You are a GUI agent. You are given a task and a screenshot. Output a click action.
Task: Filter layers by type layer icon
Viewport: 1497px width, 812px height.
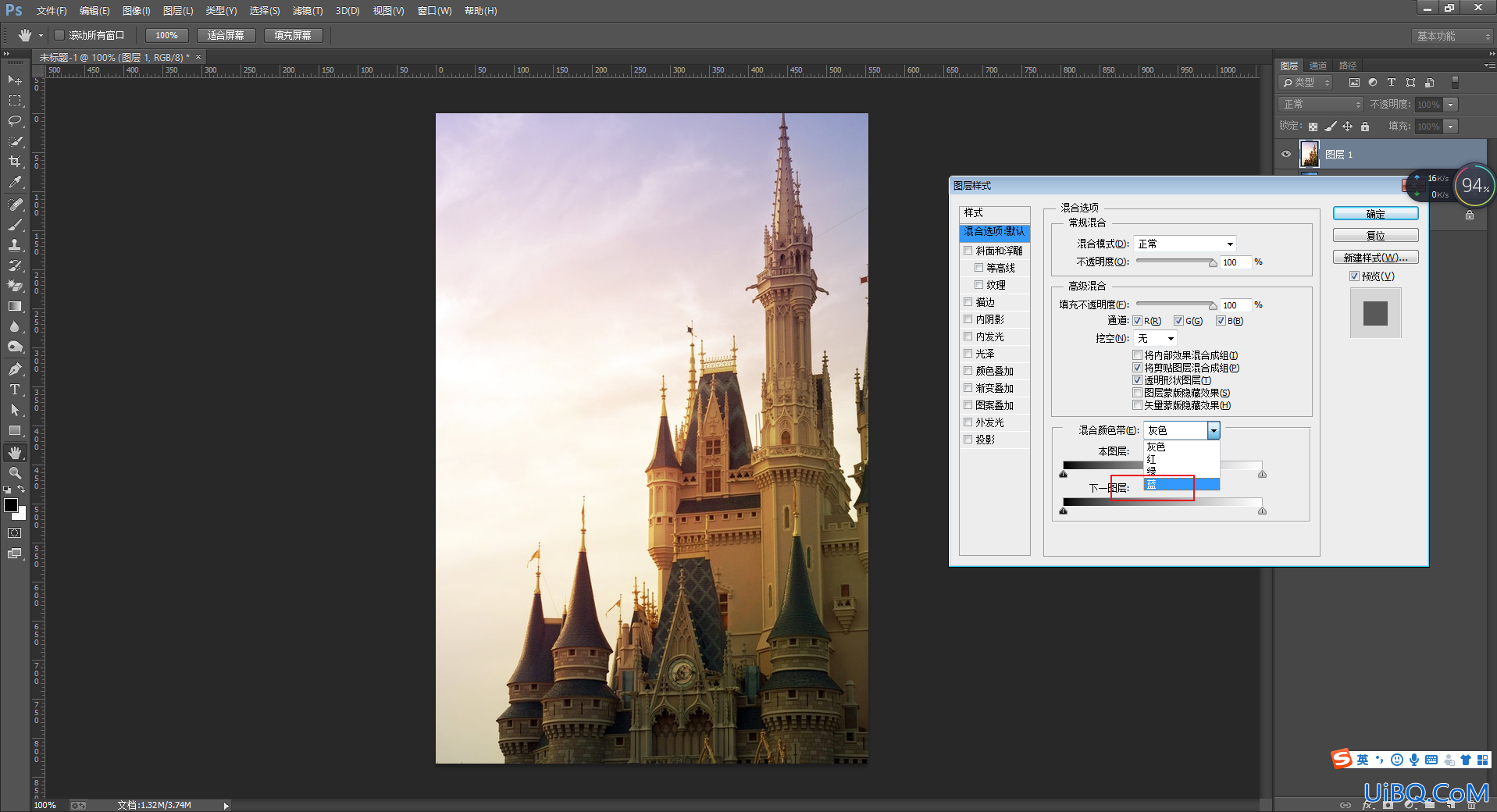coord(1392,83)
